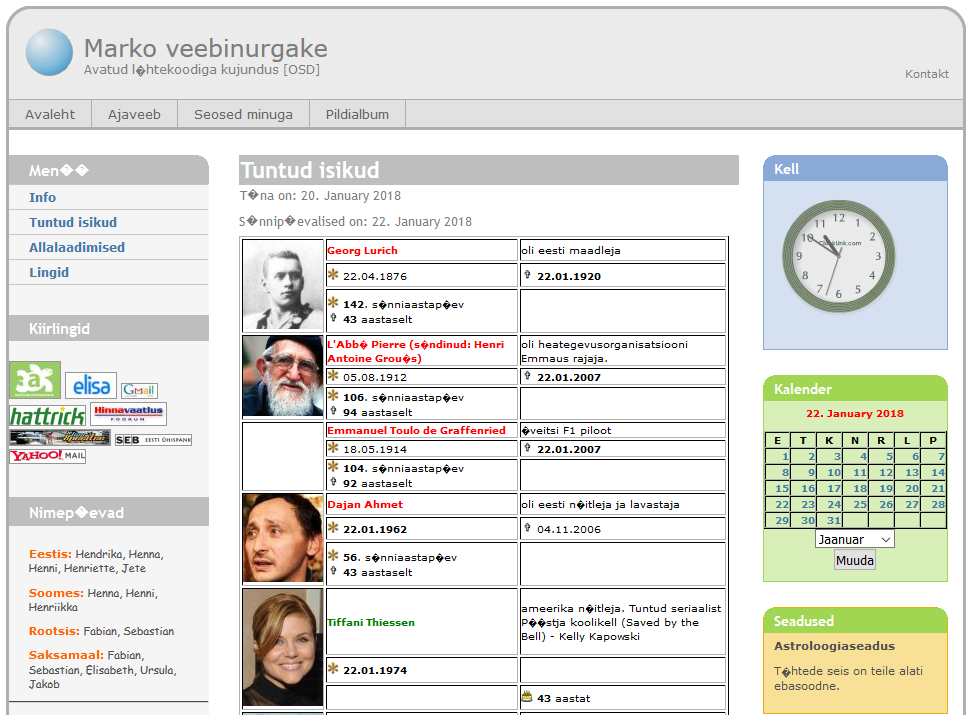Image resolution: width=974 pixels, height=715 pixels.
Task: Switch to the Pildialbum tab
Action: [x=357, y=114]
